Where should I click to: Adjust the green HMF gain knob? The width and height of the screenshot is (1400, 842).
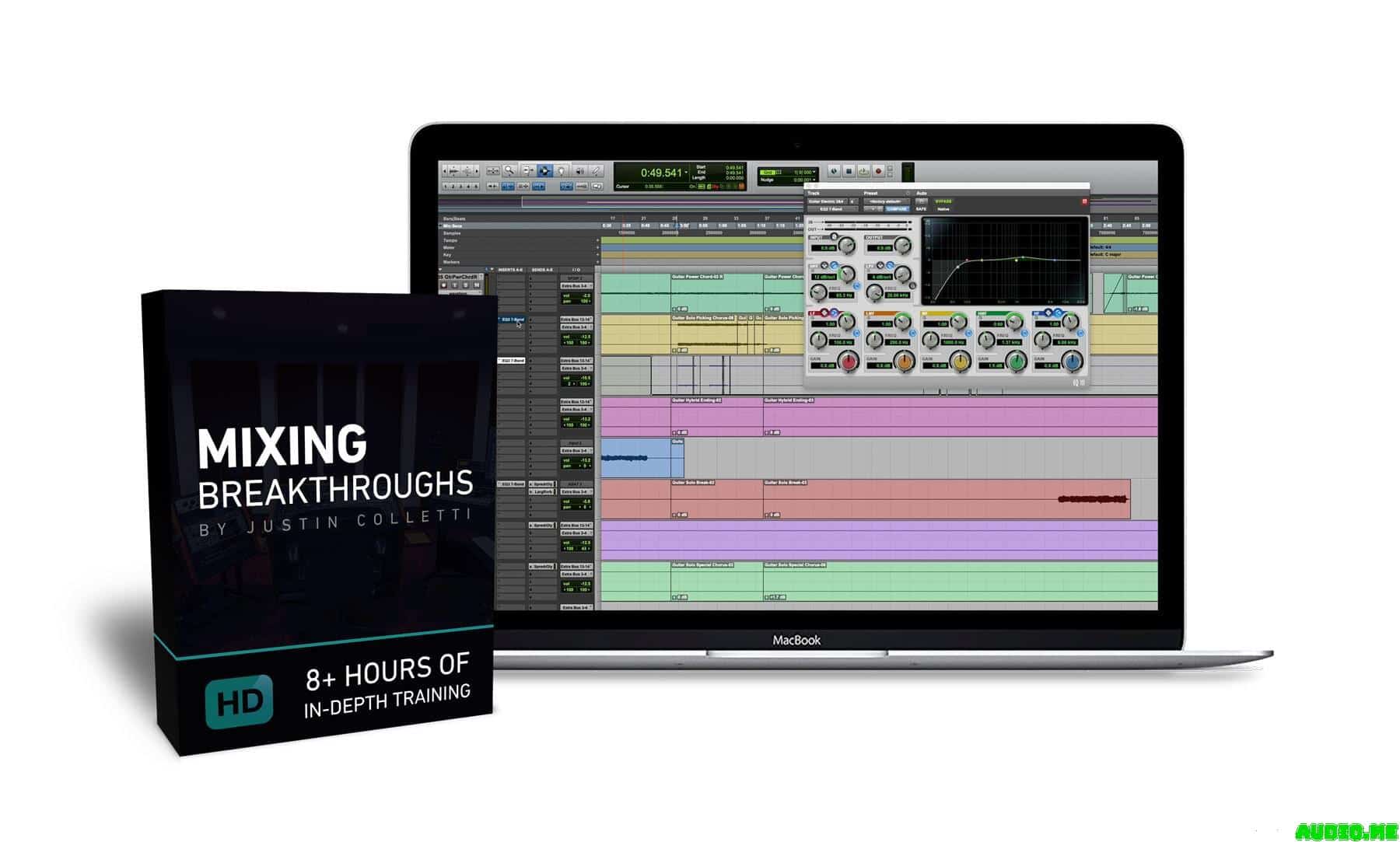tap(1016, 362)
